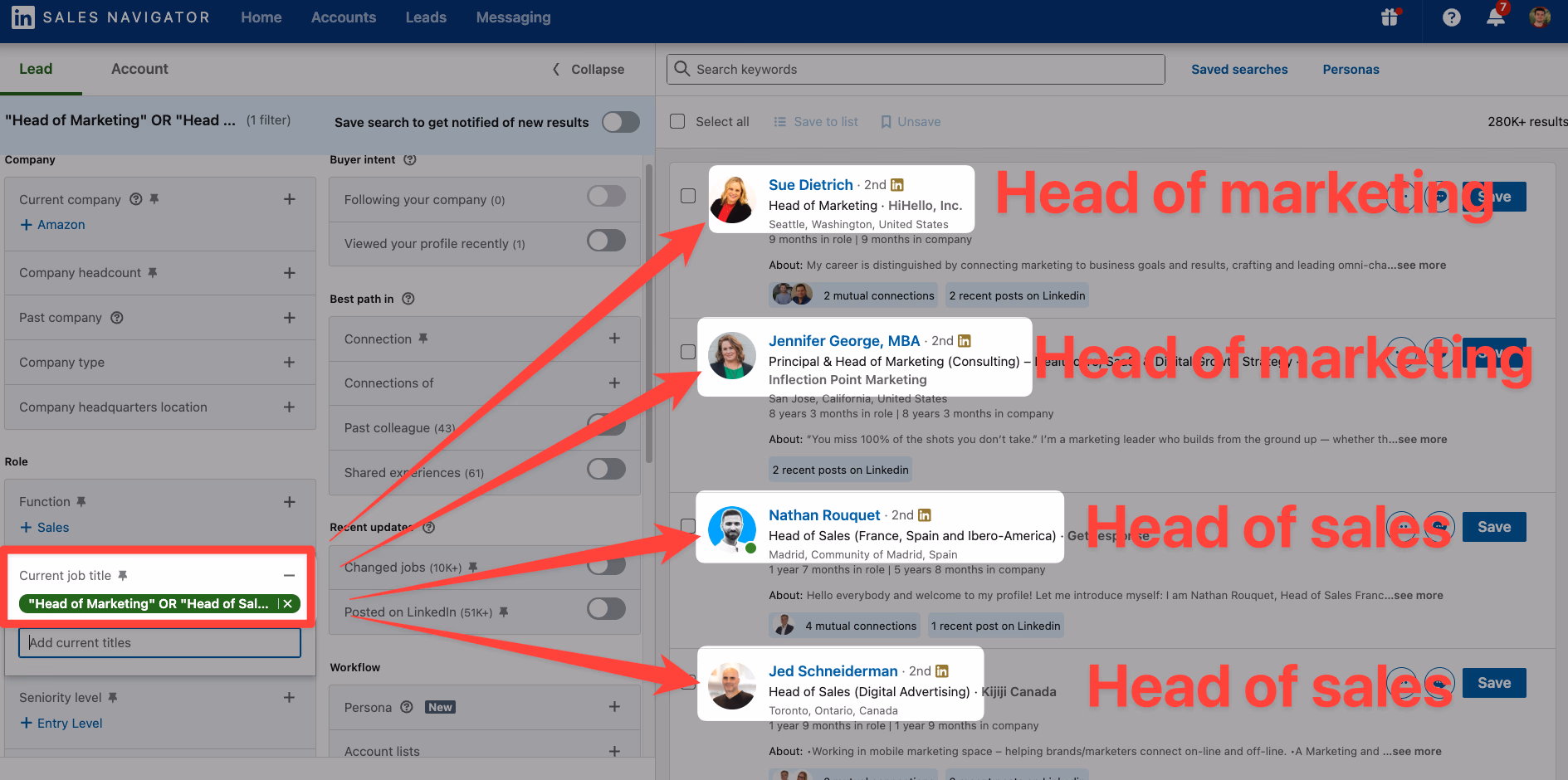Screen dimensions: 1568x780
Task: Toggle Viewed your profile recently switch
Action: coord(607,241)
